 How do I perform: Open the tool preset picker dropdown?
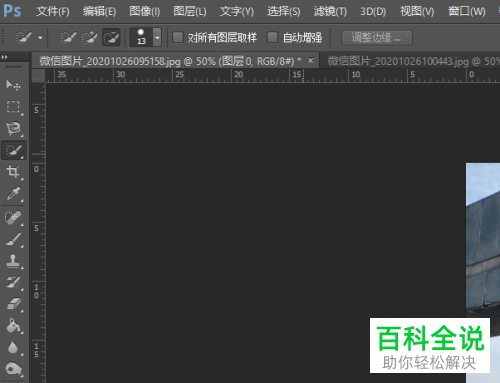click(40, 38)
